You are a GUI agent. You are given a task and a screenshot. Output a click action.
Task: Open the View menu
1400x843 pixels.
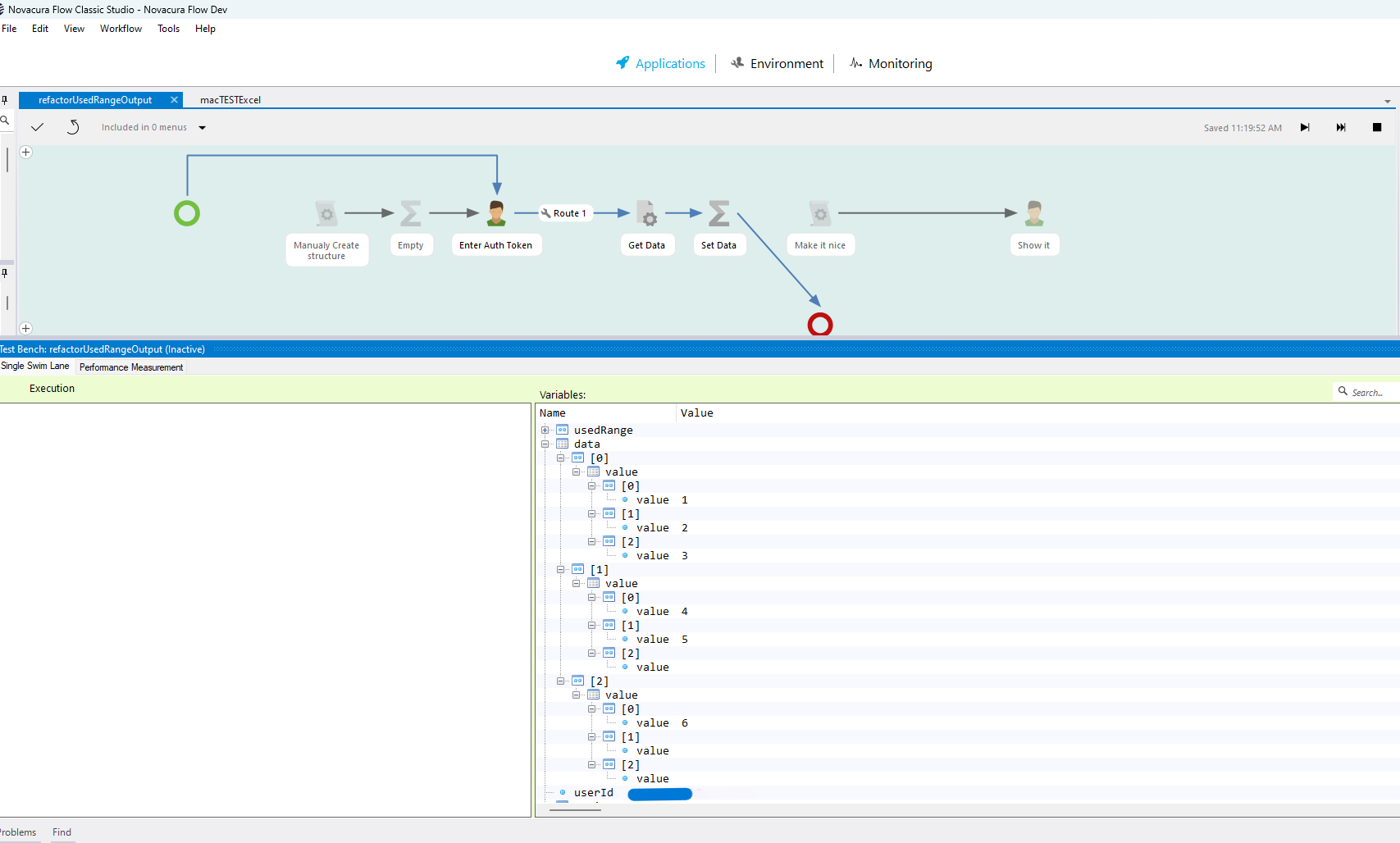click(x=74, y=29)
